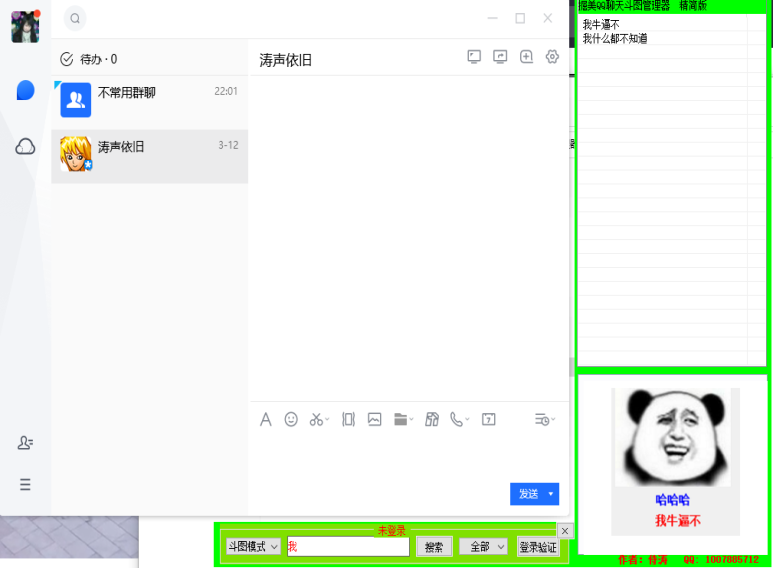This screenshot has width=773, height=568.
Task: Open the 涛声依旧 conversation in list
Action: point(150,156)
